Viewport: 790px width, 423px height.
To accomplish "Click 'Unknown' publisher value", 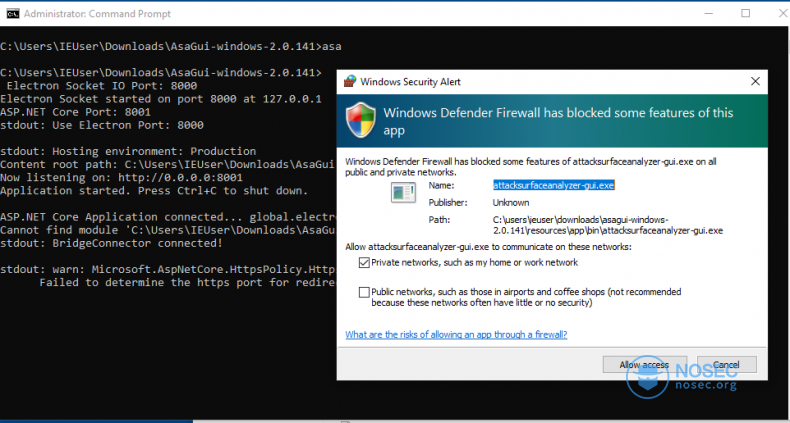I will [x=511, y=202].
